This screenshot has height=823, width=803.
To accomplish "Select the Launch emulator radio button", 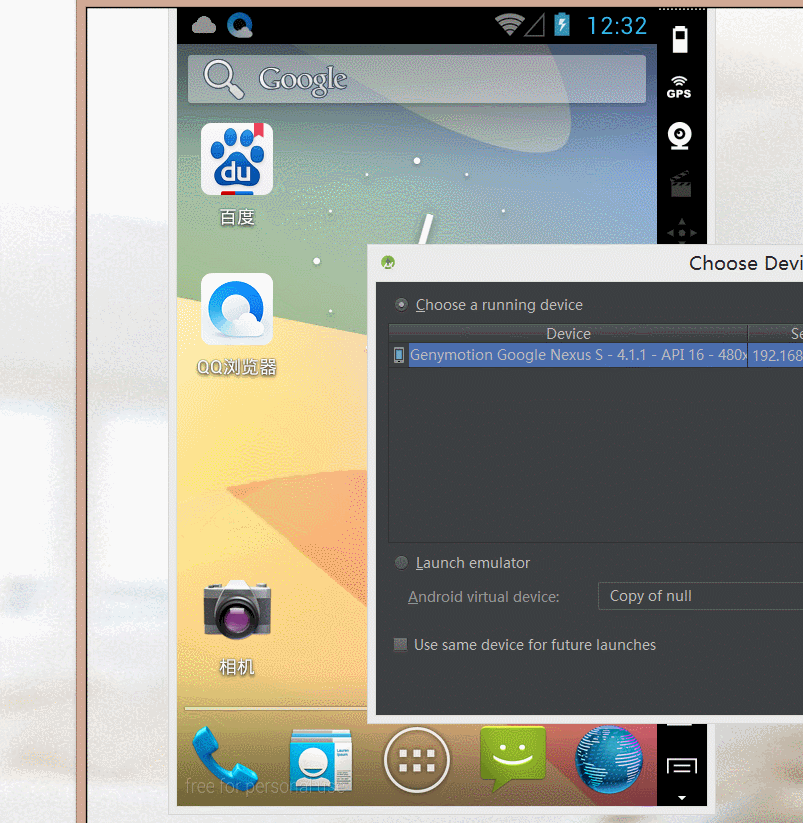I will click(401, 563).
